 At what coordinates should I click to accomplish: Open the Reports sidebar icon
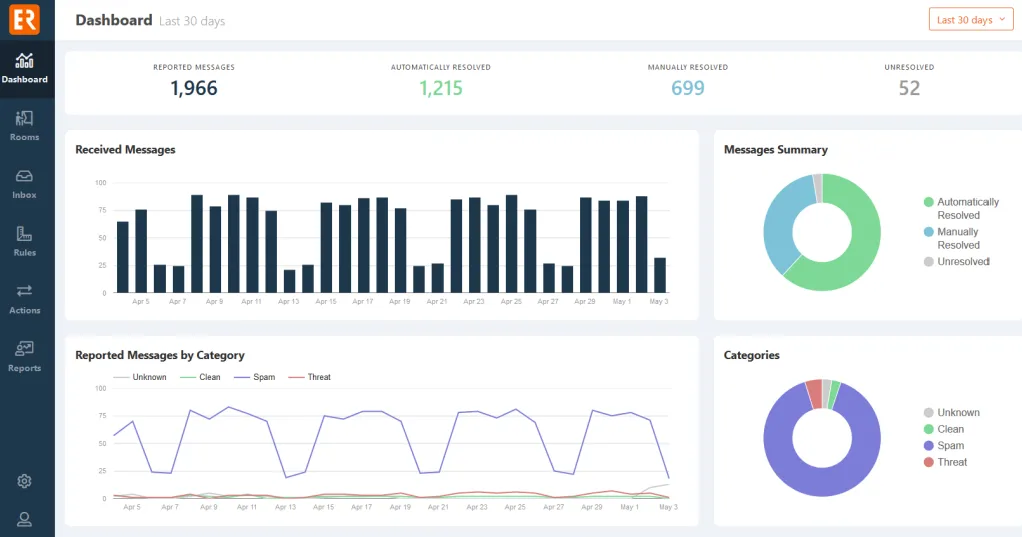click(25, 356)
